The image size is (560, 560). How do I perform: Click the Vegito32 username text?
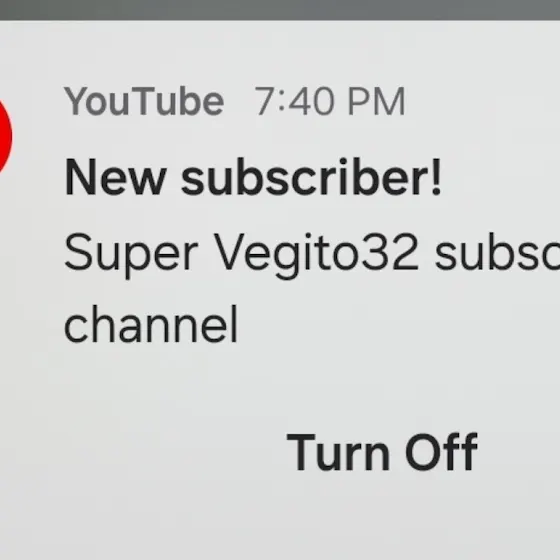316,254
